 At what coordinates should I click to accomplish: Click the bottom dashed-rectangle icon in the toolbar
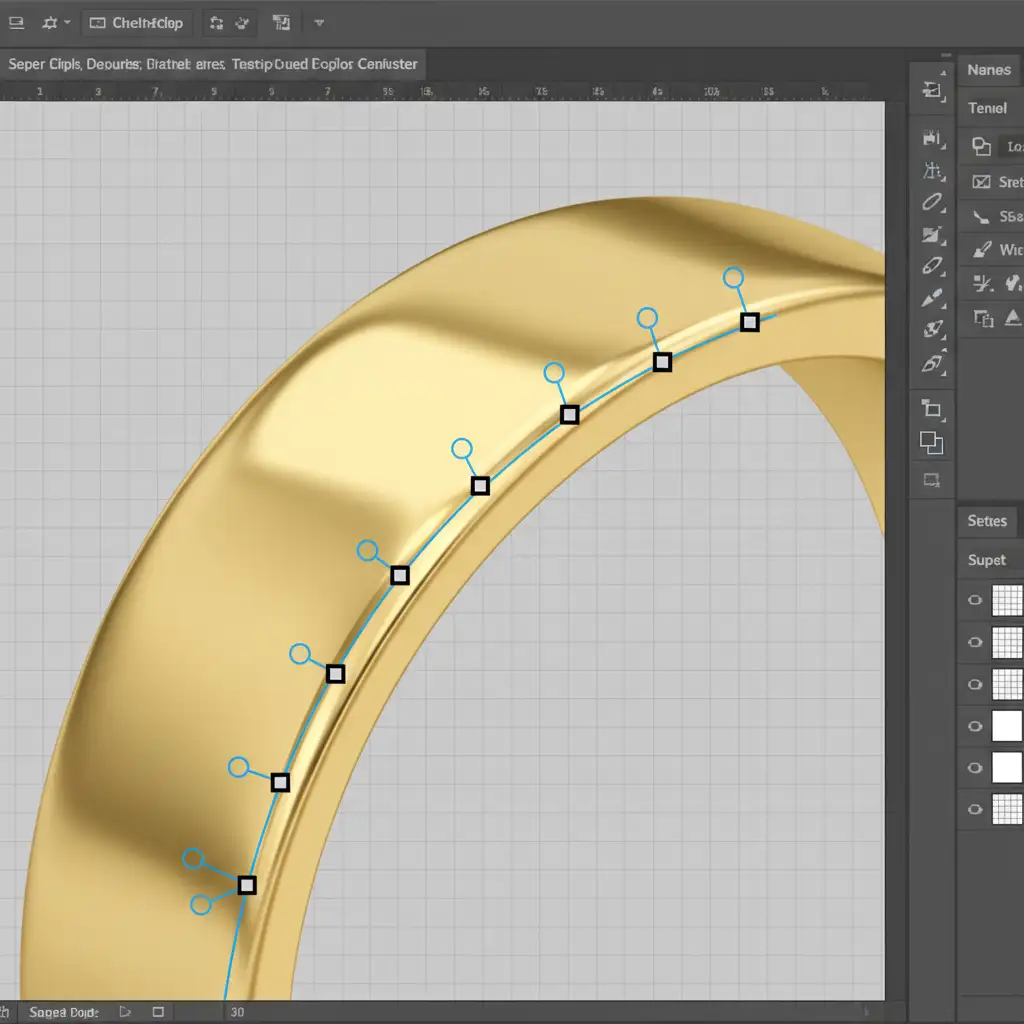(932, 480)
